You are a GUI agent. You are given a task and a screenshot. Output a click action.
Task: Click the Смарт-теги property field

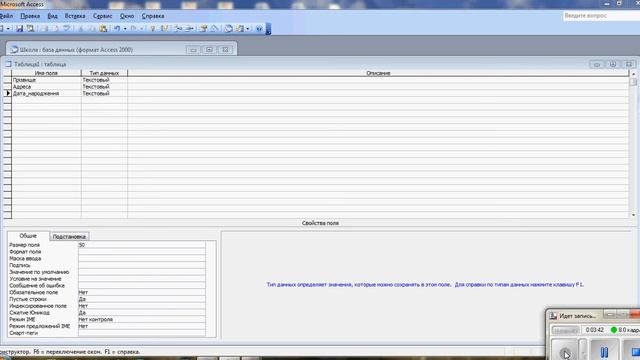142,333
